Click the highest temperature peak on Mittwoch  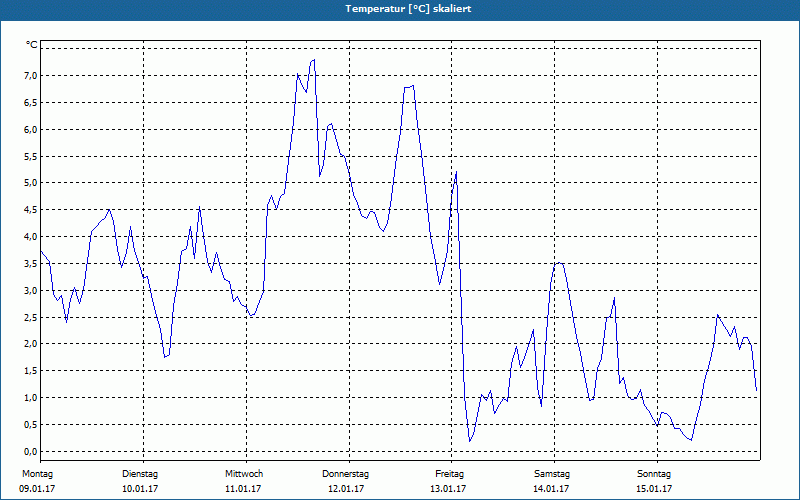(314, 60)
